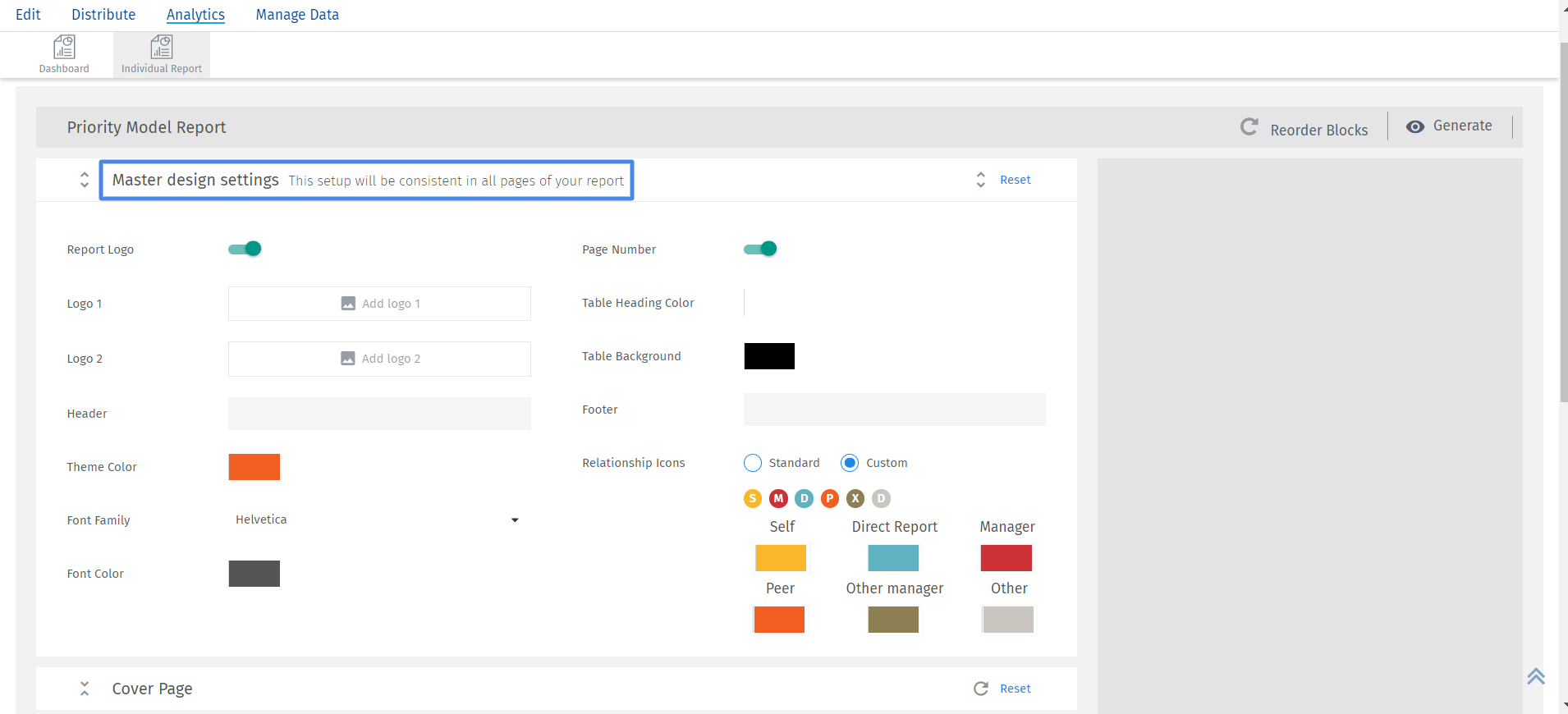Click the red M relationship icon
1568x714 pixels.
[778, 498]
